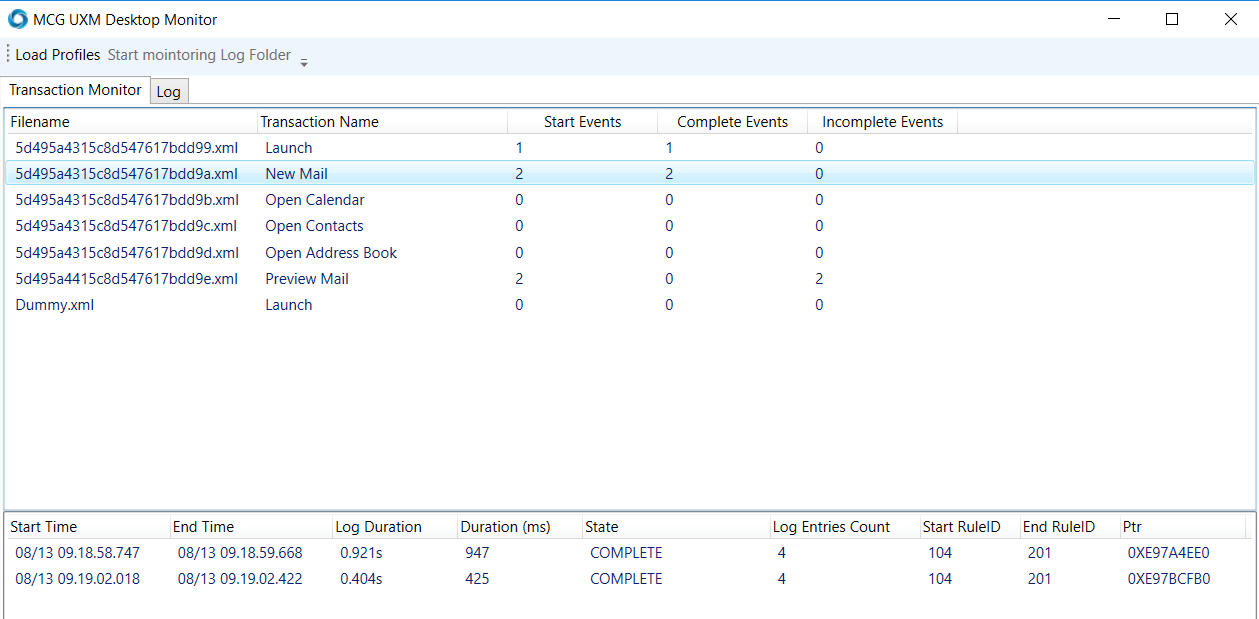1259x619 pixels.
Task: Click the toolbar grip handle
Action: [x=8, y=55]
